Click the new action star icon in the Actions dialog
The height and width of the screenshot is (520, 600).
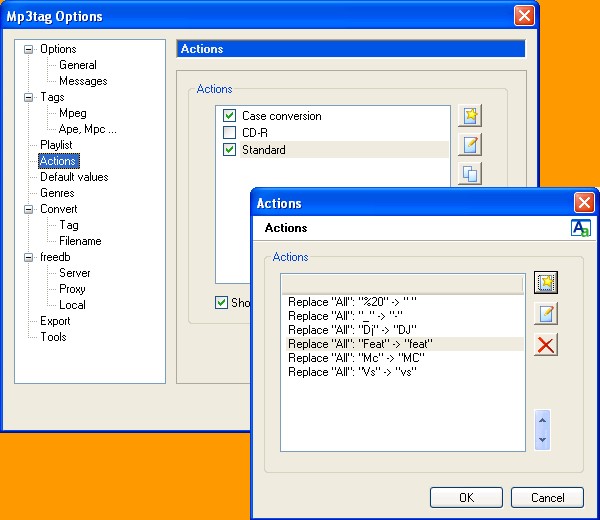tap(546, 282)
